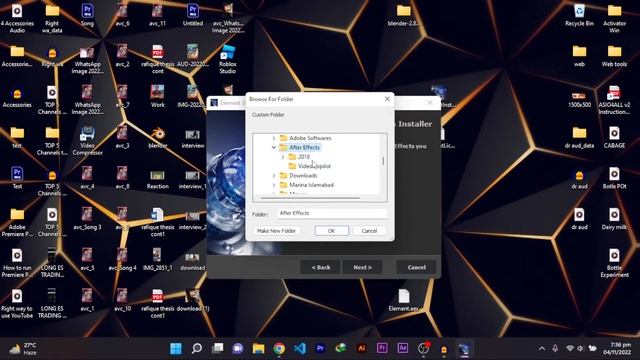Select the 4 Accessories Audio file
Viewport: 640px width, 360px height.
click(17, 18)
